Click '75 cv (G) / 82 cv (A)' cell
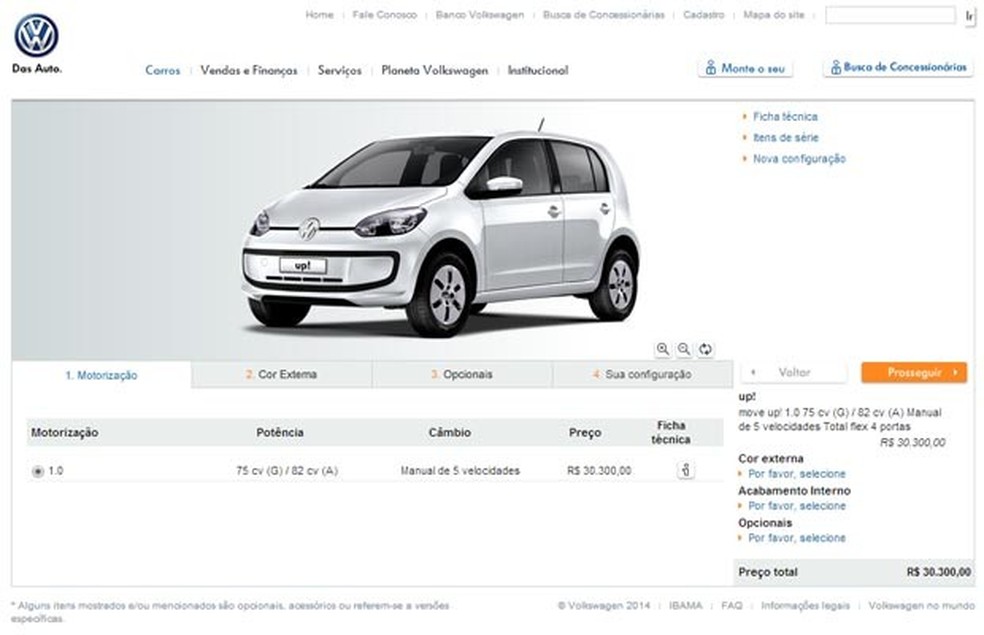Viewport: 984px width, 635px height. click(x=287, y=471)
